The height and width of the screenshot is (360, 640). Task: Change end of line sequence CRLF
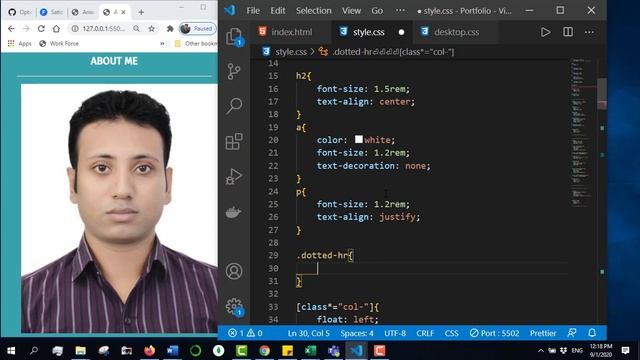(425, 333)
